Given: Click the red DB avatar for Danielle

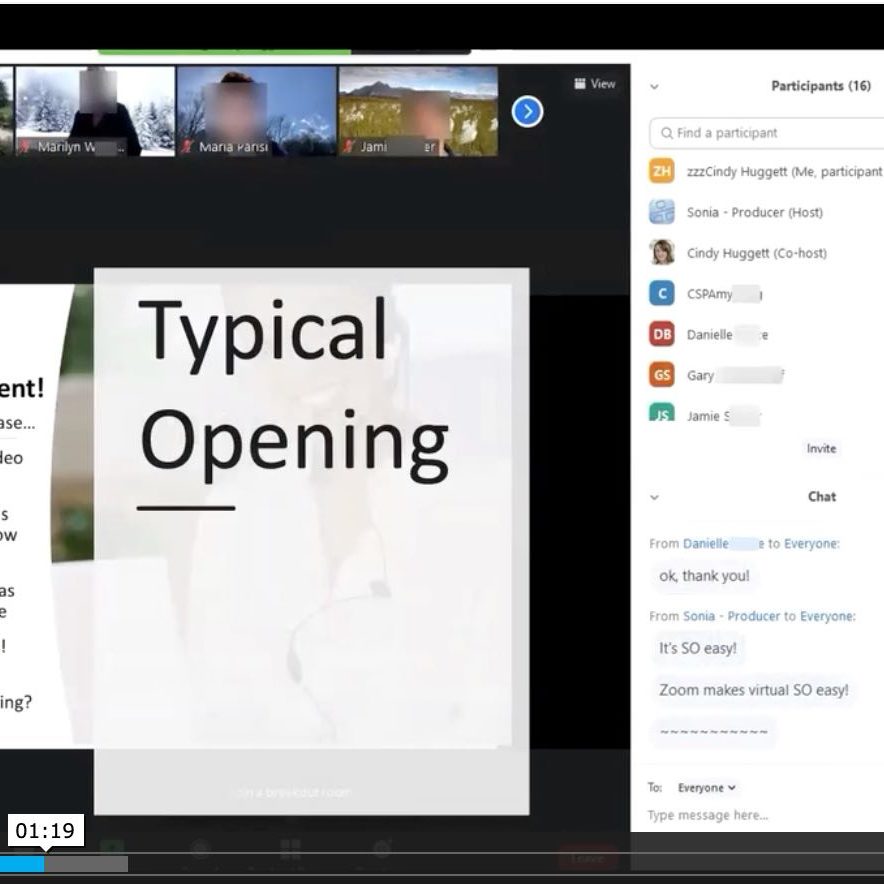Looking at the screenshot, I should tap(661, 335).
